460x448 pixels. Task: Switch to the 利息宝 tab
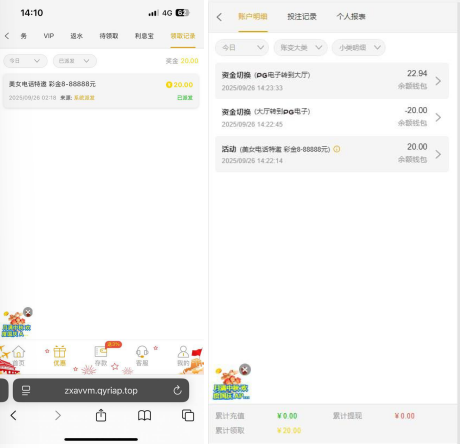[x=144, y=36]
